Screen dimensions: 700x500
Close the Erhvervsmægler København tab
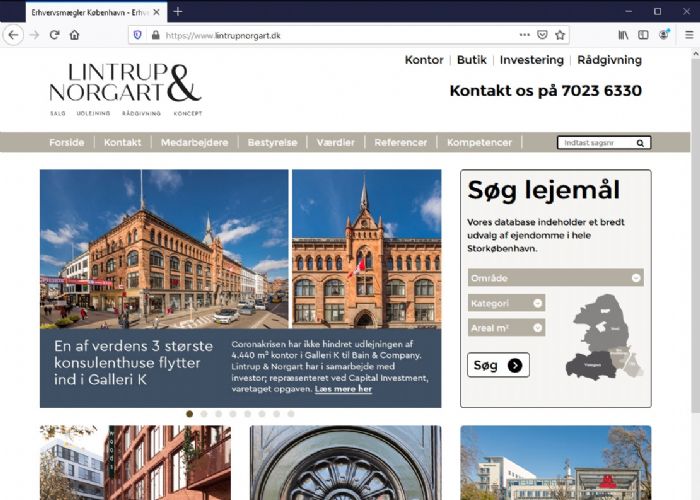(x=156, y=12)
